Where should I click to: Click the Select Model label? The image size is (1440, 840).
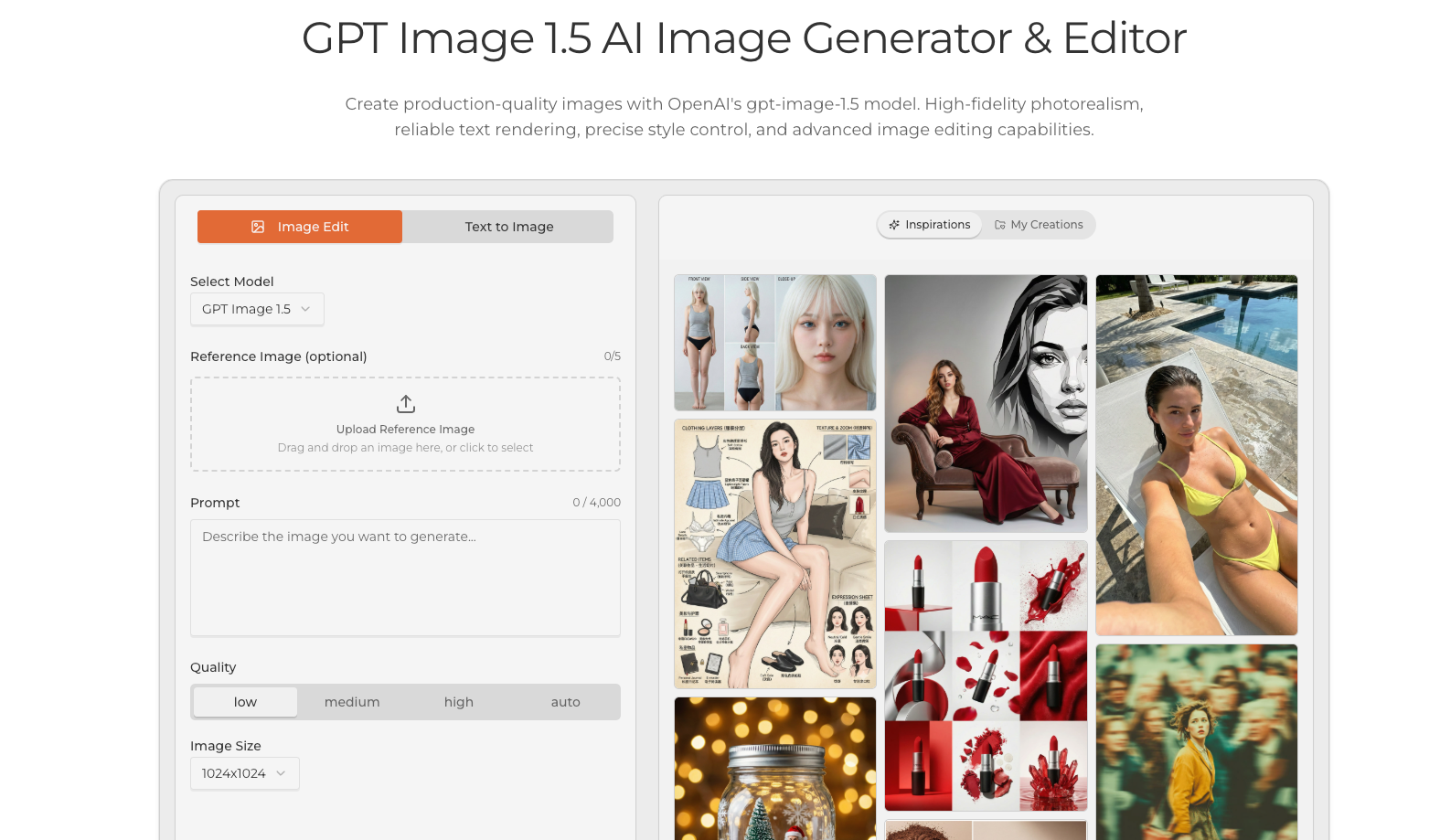point(232,282)
